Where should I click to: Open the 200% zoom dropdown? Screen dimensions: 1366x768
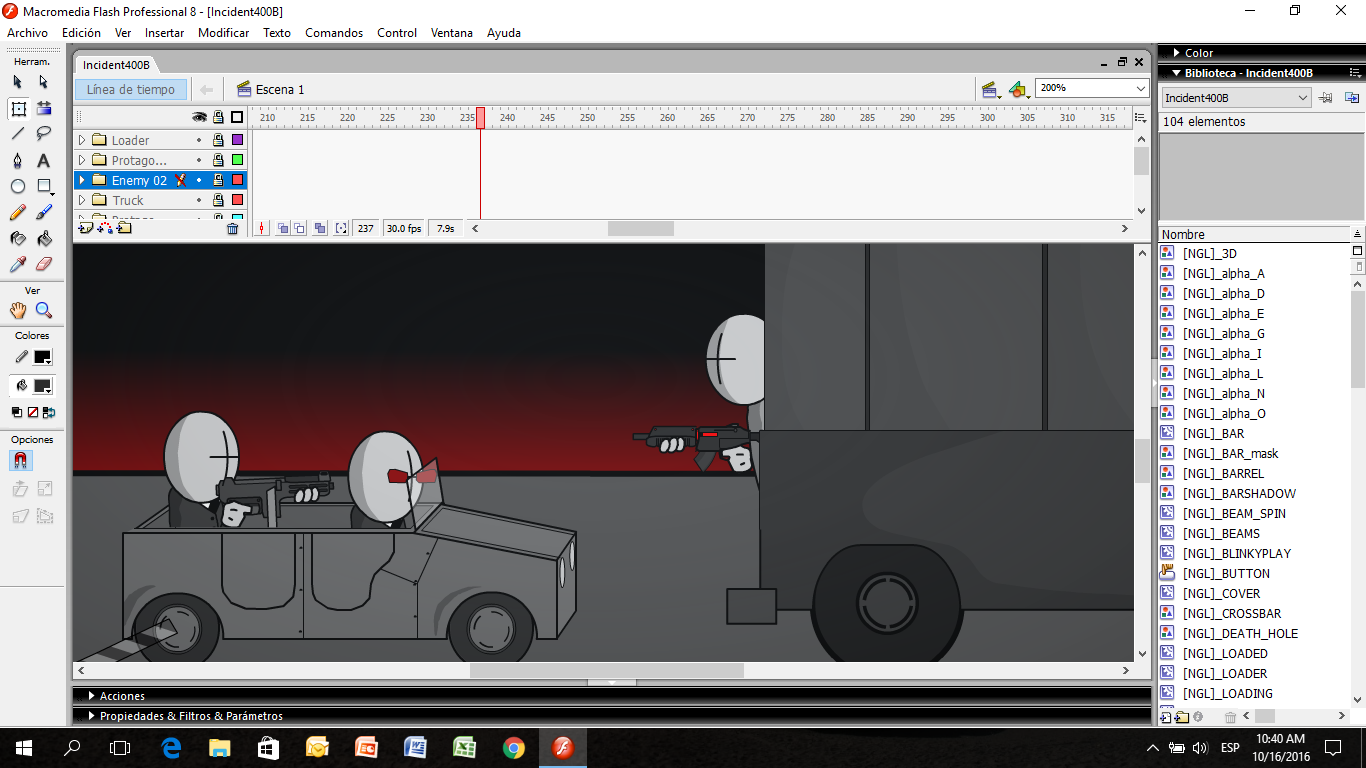(x=1141, y=88)
